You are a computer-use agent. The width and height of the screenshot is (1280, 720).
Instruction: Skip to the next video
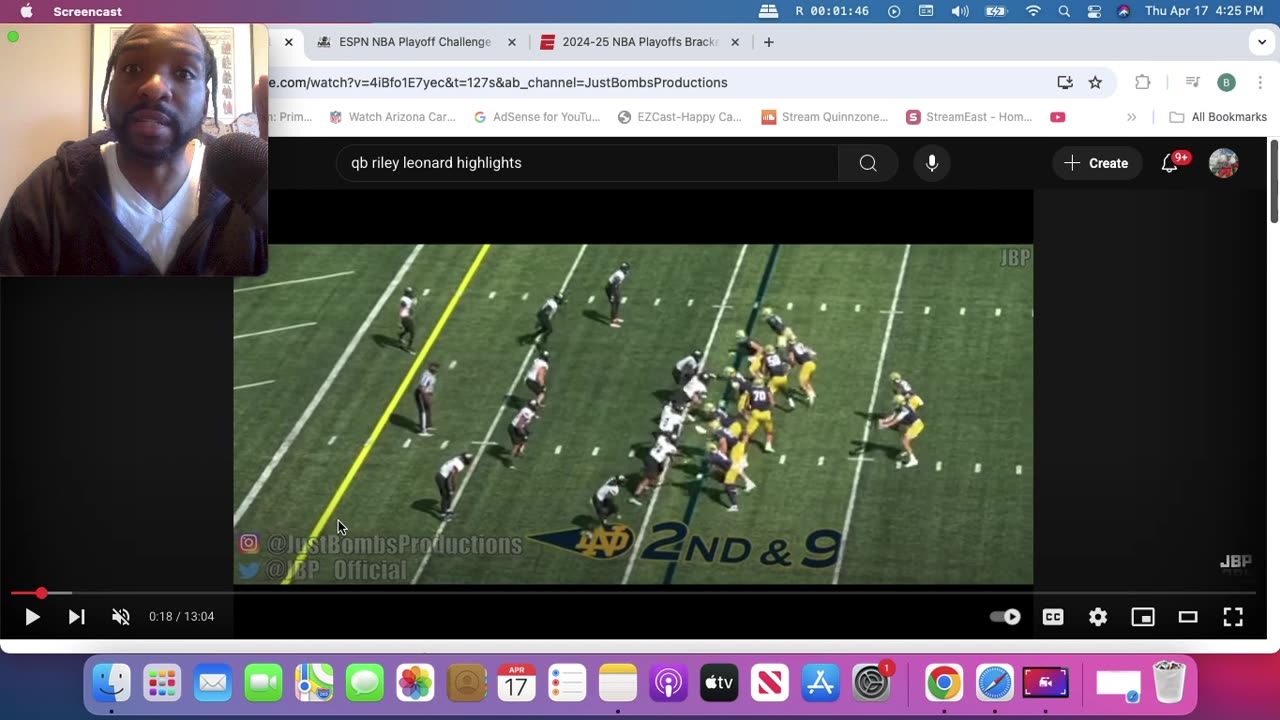tap(76, 617)
